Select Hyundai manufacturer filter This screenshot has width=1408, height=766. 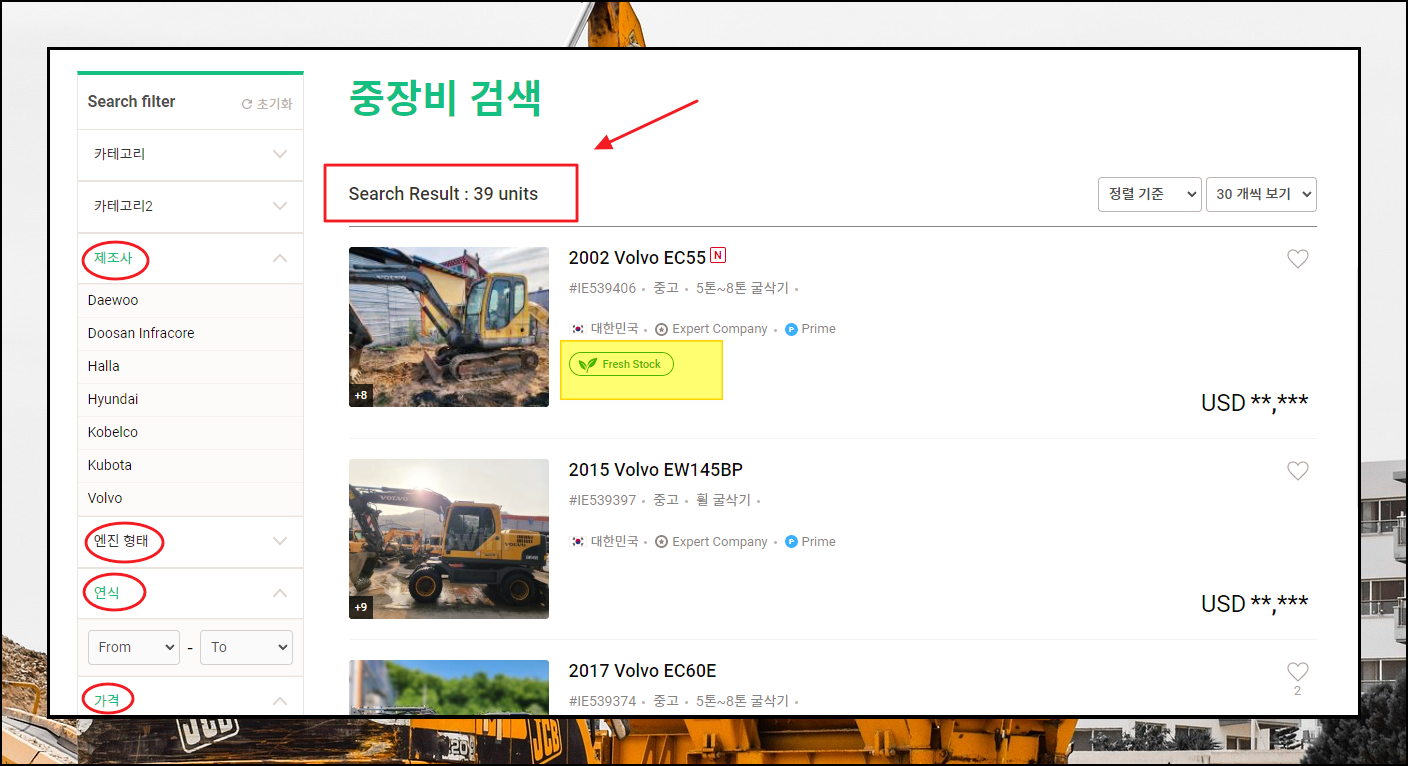pyautogui.click(x=190, y=399)
